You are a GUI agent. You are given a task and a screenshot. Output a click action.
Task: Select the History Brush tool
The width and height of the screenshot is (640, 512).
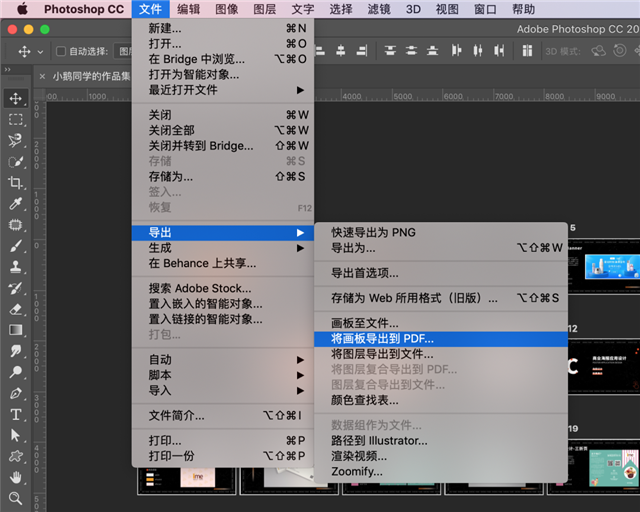click(16, 288)
